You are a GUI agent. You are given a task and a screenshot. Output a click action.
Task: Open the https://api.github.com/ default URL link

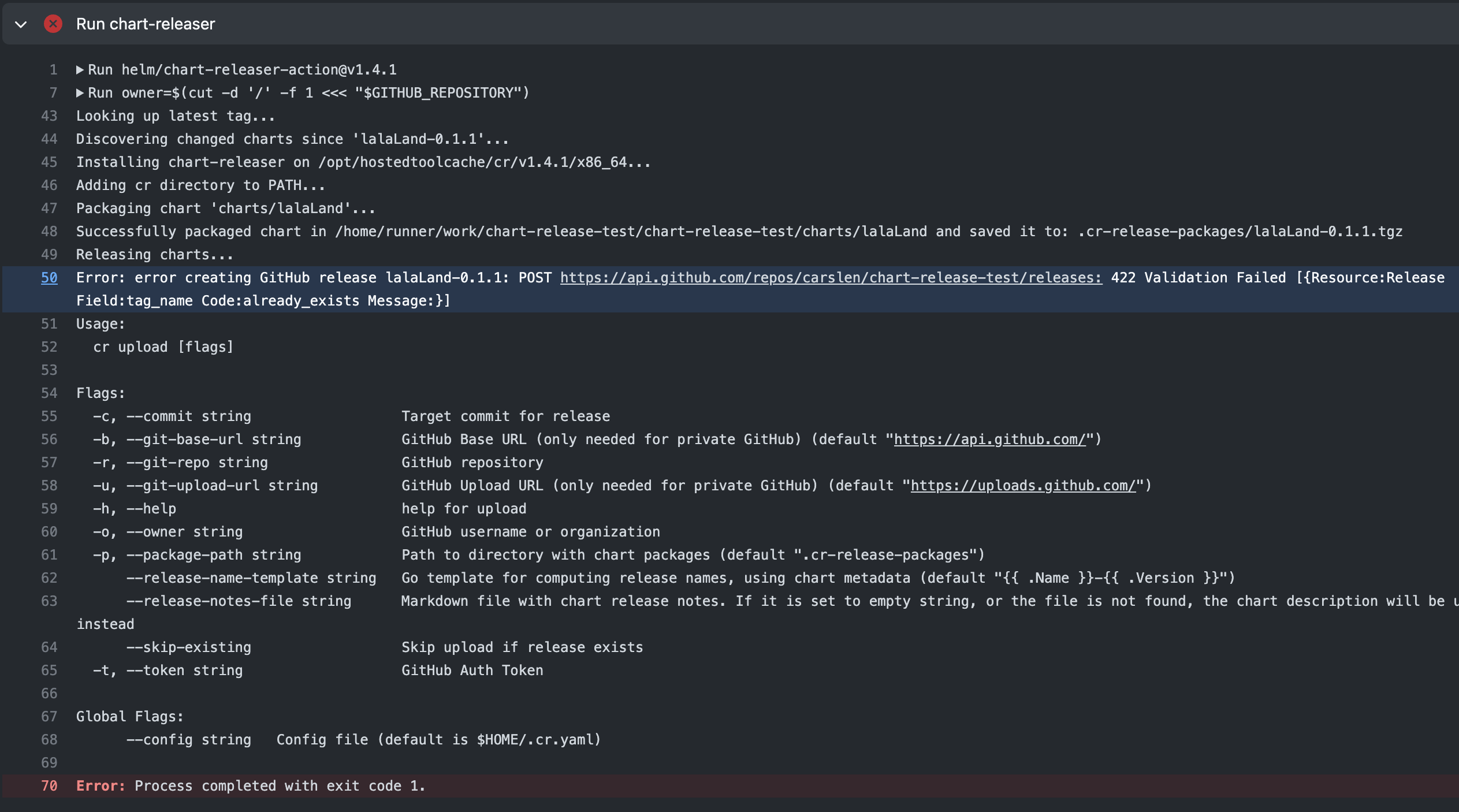[989, 439]
